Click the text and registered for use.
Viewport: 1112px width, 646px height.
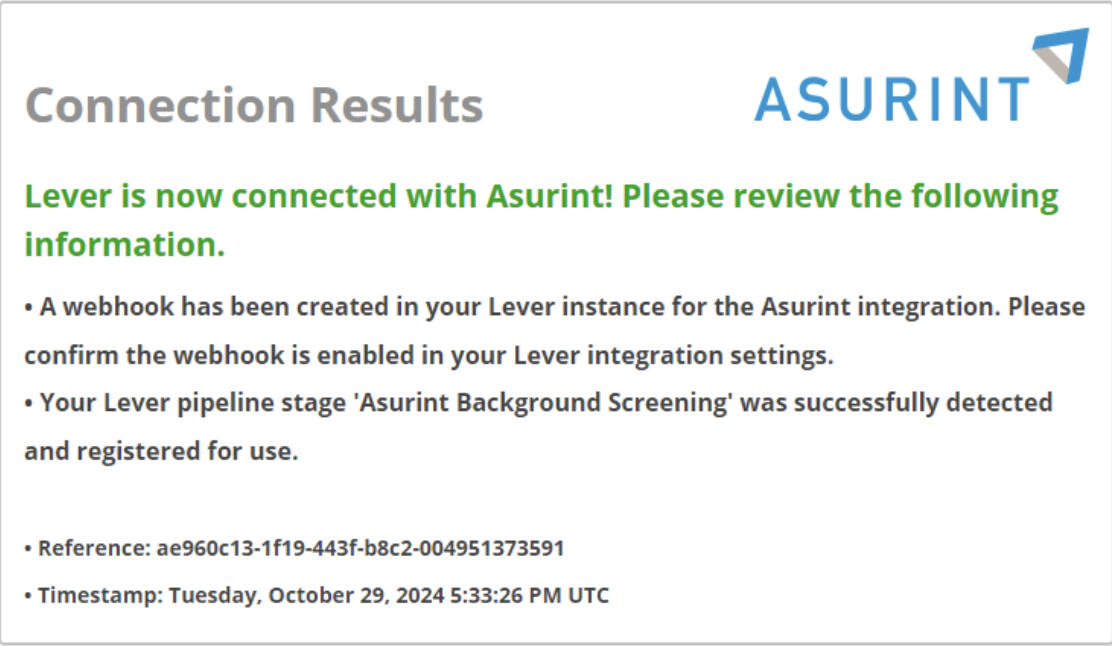click(161, 451)
